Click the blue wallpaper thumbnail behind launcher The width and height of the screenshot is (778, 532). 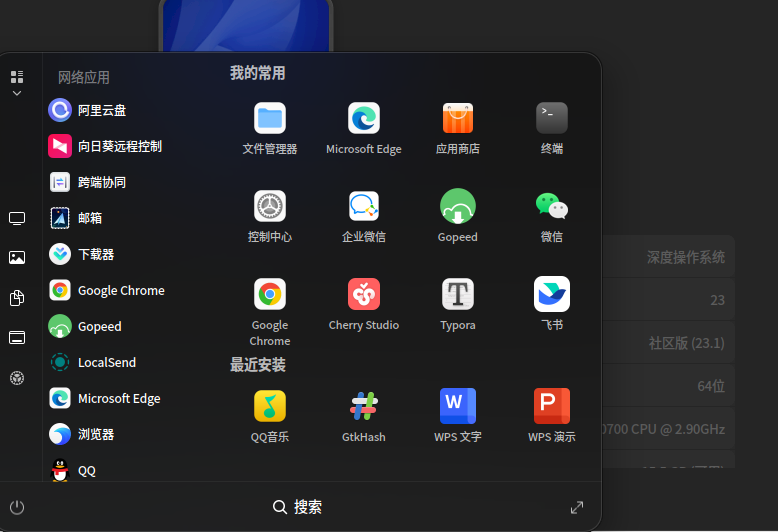coord(246,26)
